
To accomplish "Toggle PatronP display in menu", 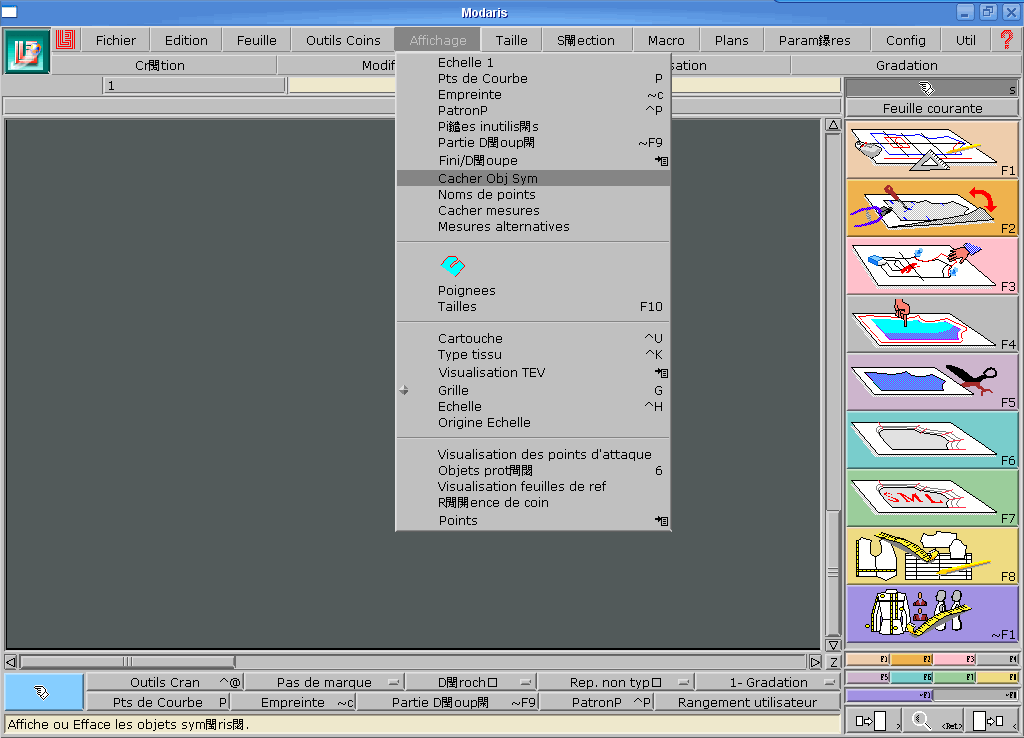I will click(534, 110).
